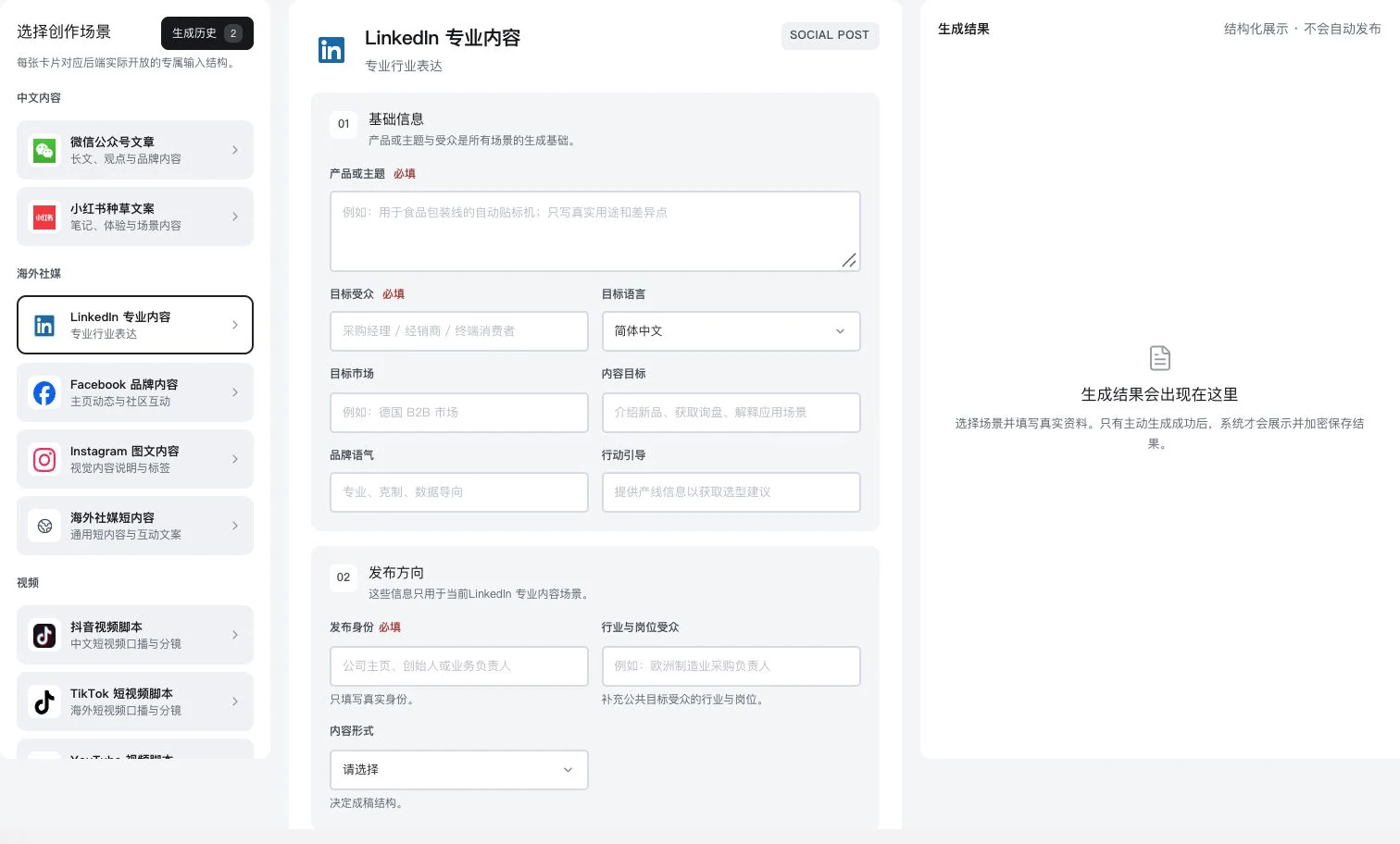Image resolution: width=1400 pixels, height=844 pixels.
Task: Click the Instagram icon in the sidebar
Action: point(44,459)
